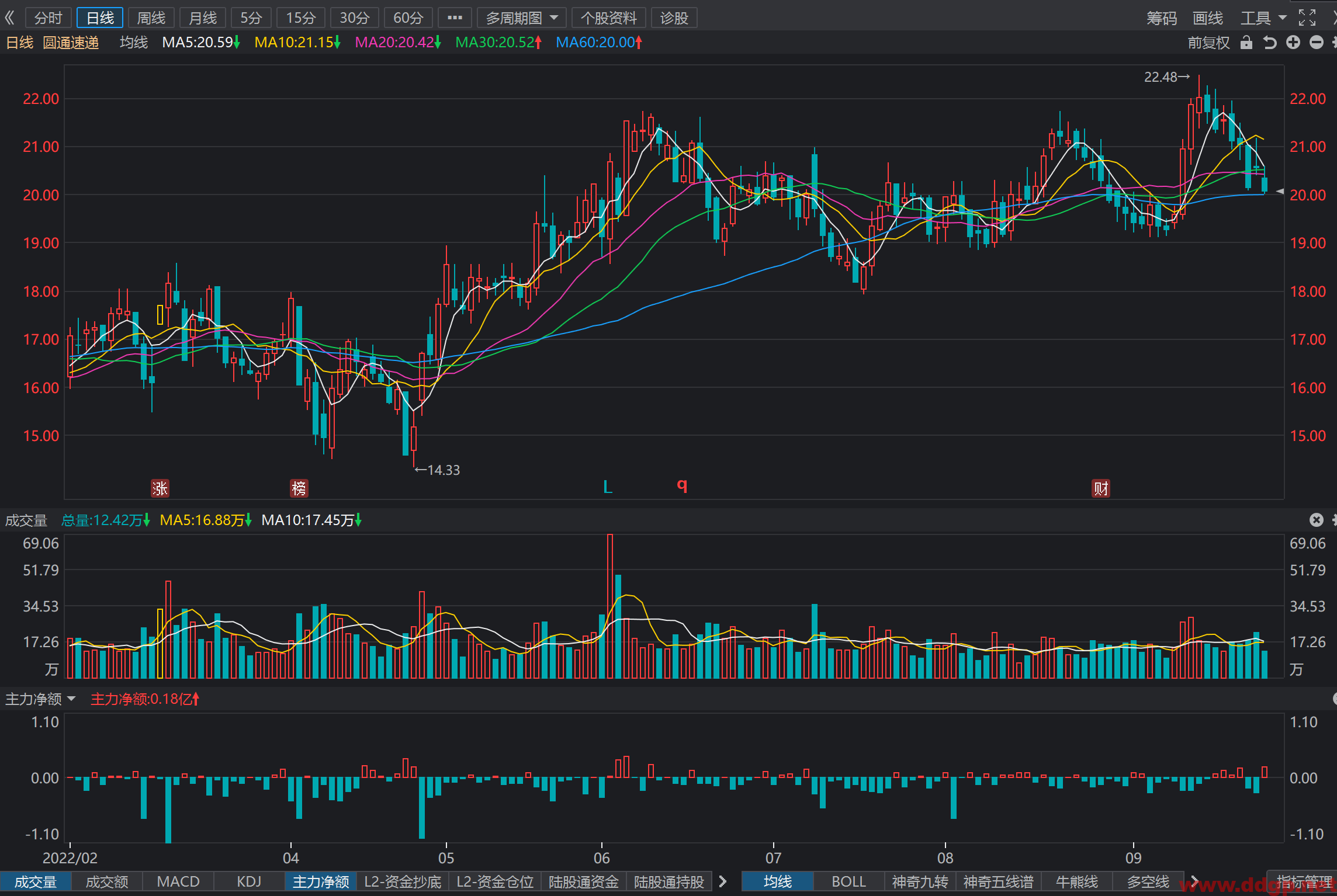Select BOLL overlay tab
This screenshot has height=896, width=1337.
point(849,881)
